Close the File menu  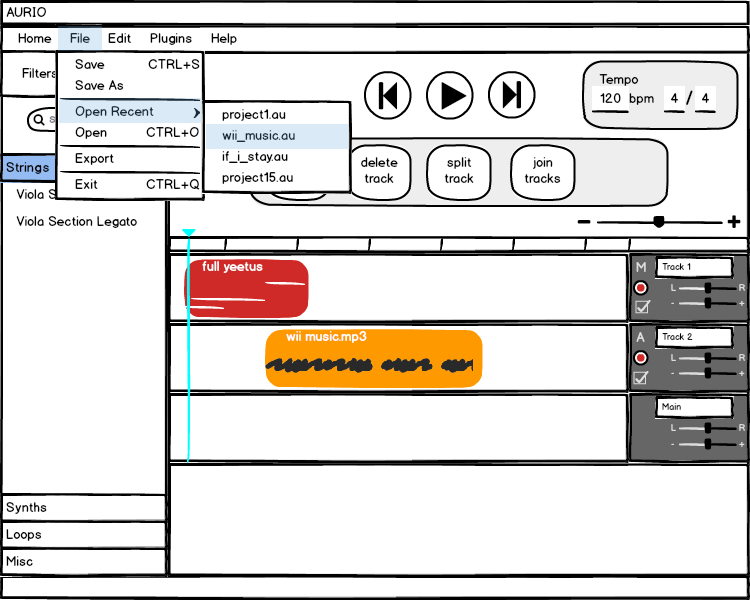79,38
